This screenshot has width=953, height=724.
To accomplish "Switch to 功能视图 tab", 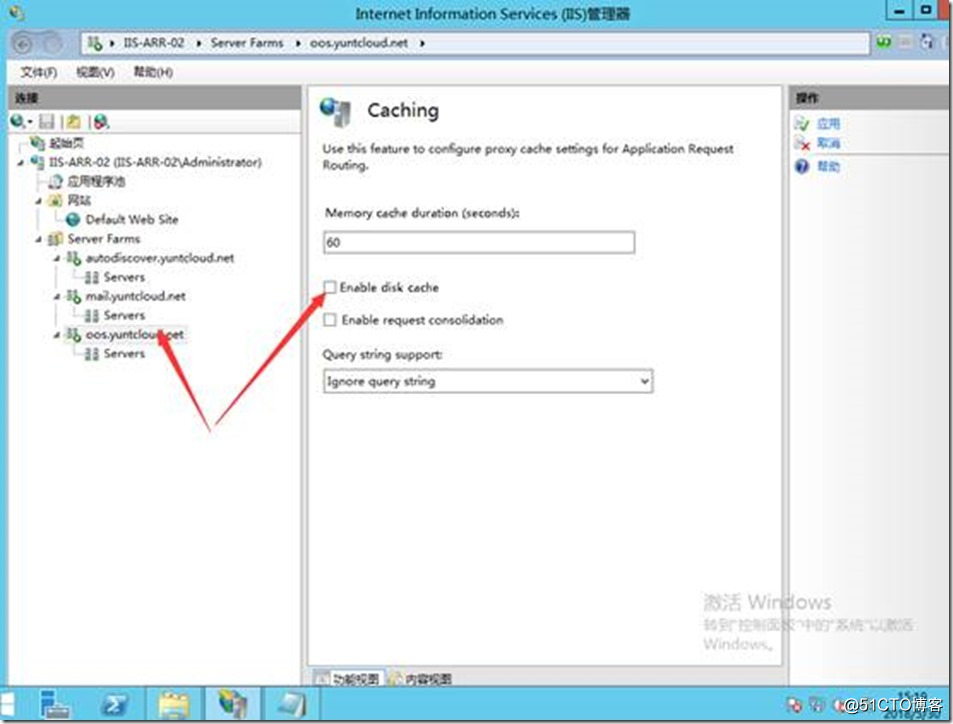I will click(x=348, y=678).
